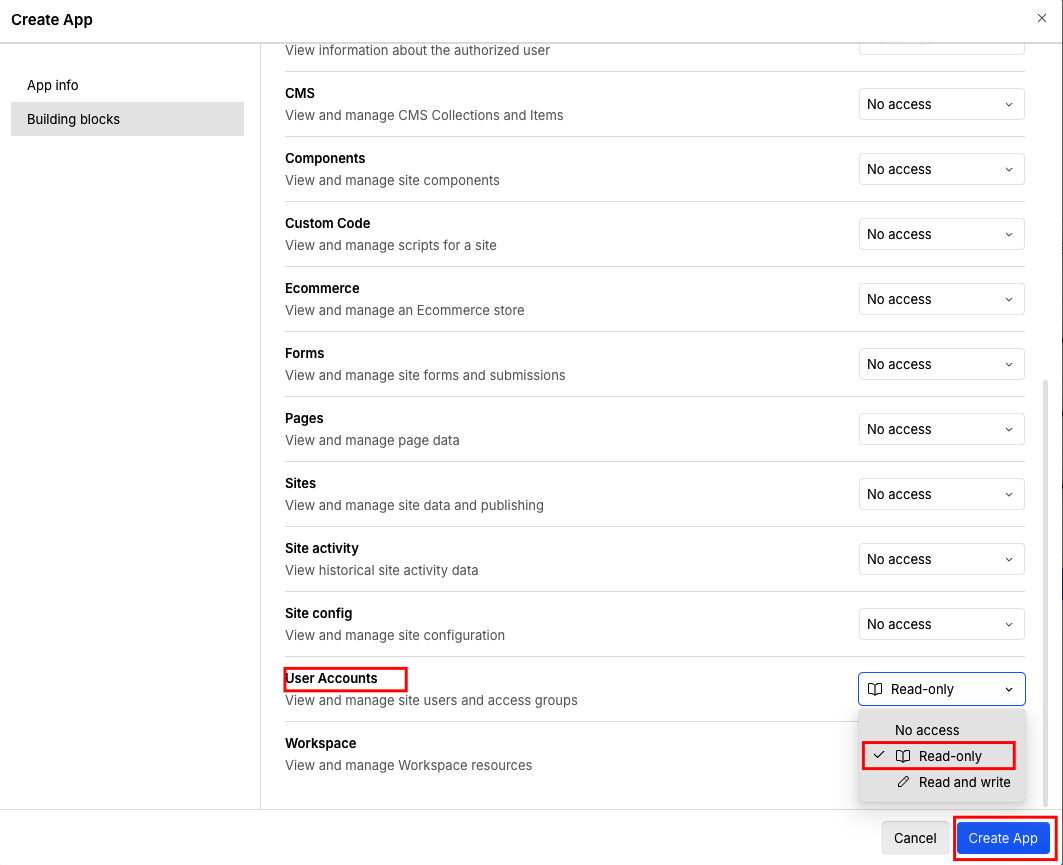Select No access for User Accounts
This screenshot has width=1063, height=865.
coord(926,730)
